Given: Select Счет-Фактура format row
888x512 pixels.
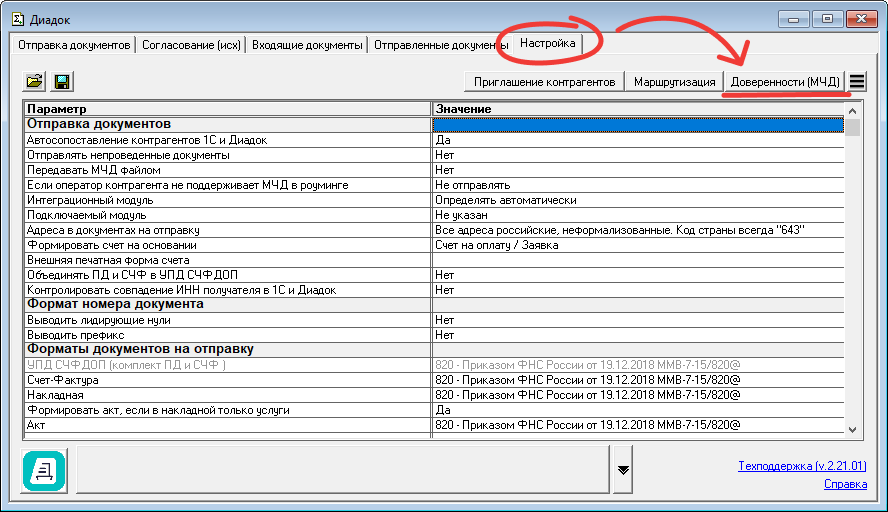Looking at the screenshot, I should click(x=434, y=380).
